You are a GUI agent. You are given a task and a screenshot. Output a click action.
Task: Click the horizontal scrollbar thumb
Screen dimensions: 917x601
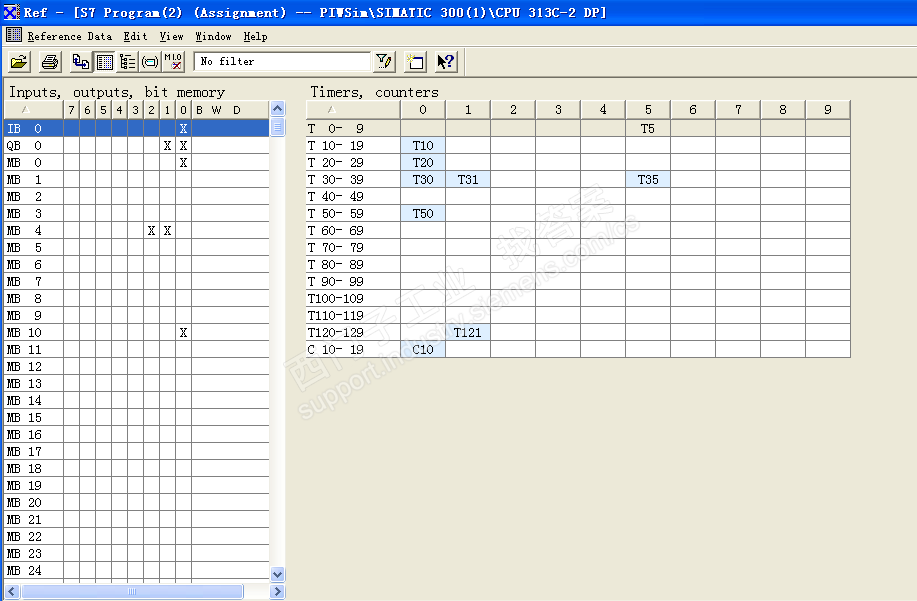(132, 592)
